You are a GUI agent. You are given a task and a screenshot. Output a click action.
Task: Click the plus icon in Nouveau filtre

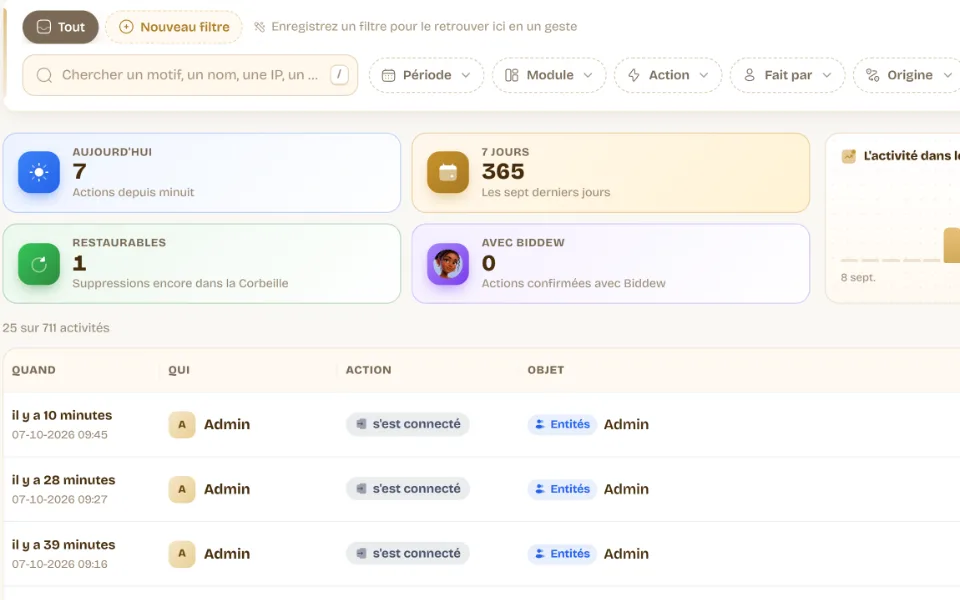pyautogui.click(x=126, y=27)
